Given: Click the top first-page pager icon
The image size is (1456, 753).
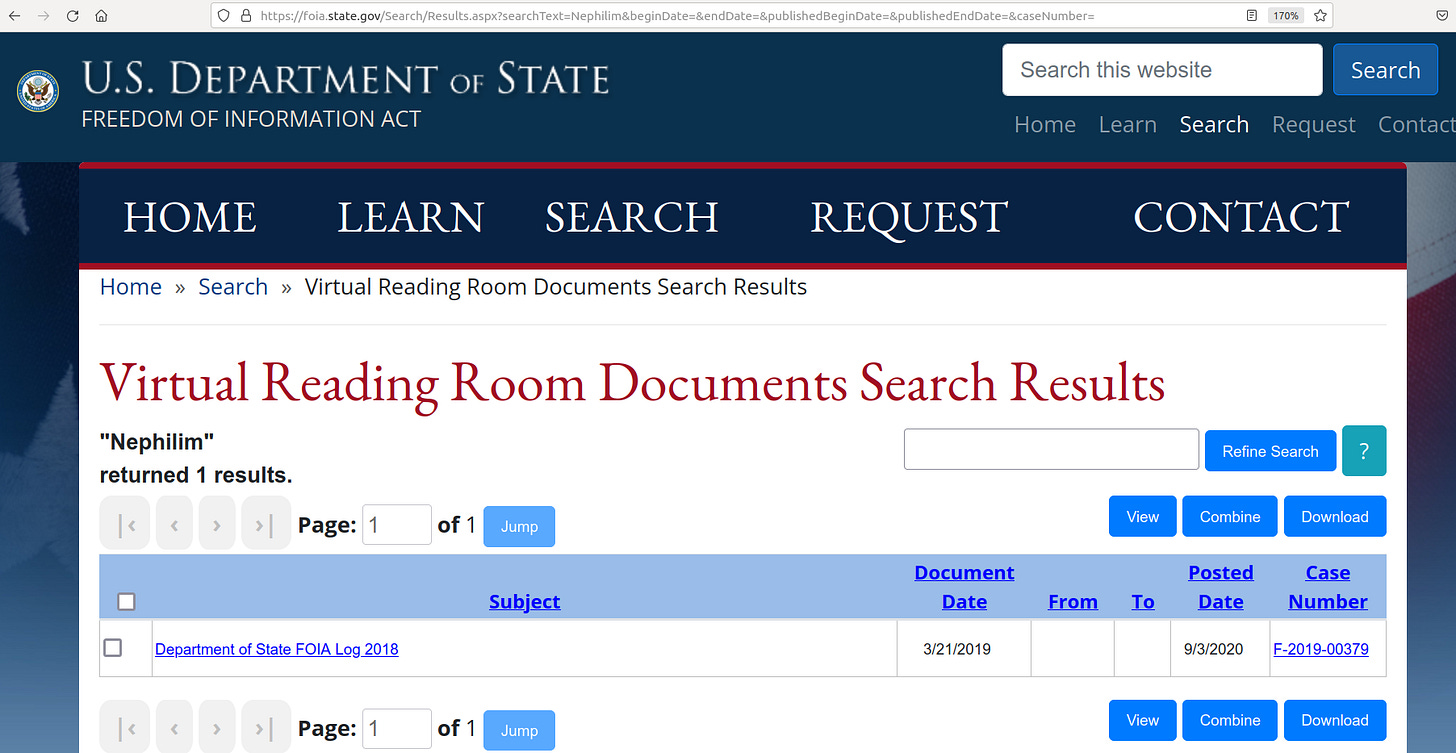Looking at the screenshot, I should pos(125,525).
